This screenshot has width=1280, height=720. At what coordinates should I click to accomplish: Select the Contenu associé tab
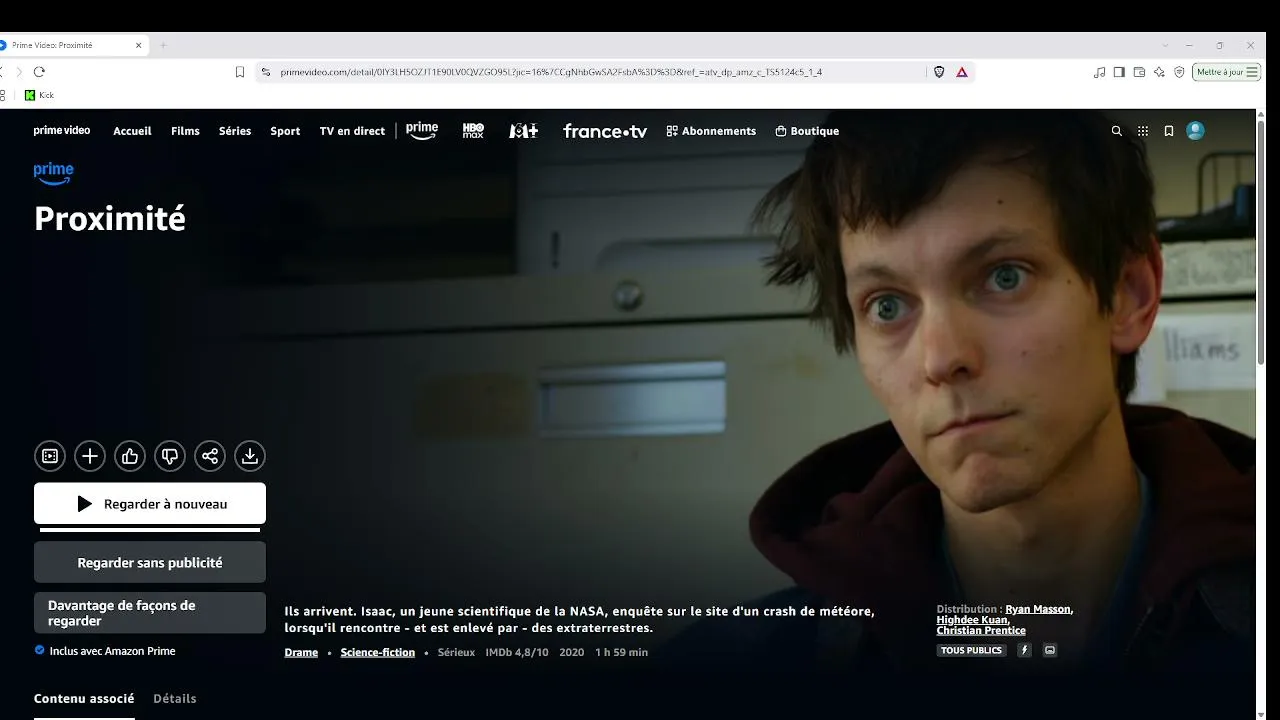click(84, 699)
